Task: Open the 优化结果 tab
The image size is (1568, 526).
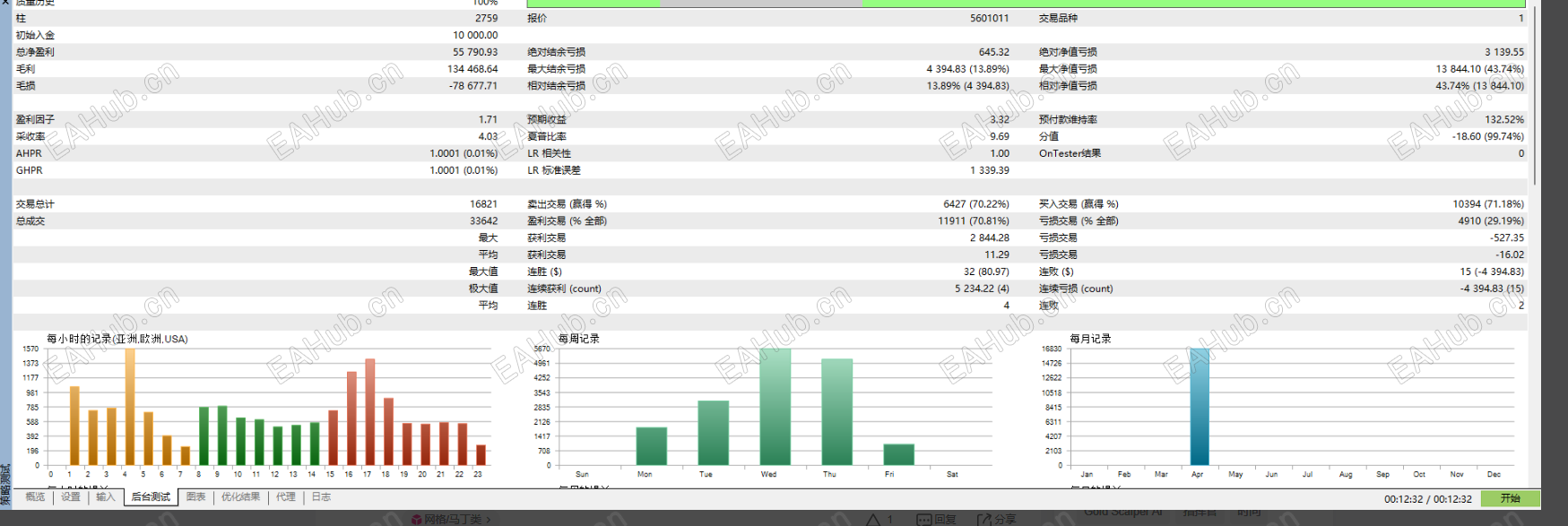Action: pyautogui.click(x=240, y=497)
